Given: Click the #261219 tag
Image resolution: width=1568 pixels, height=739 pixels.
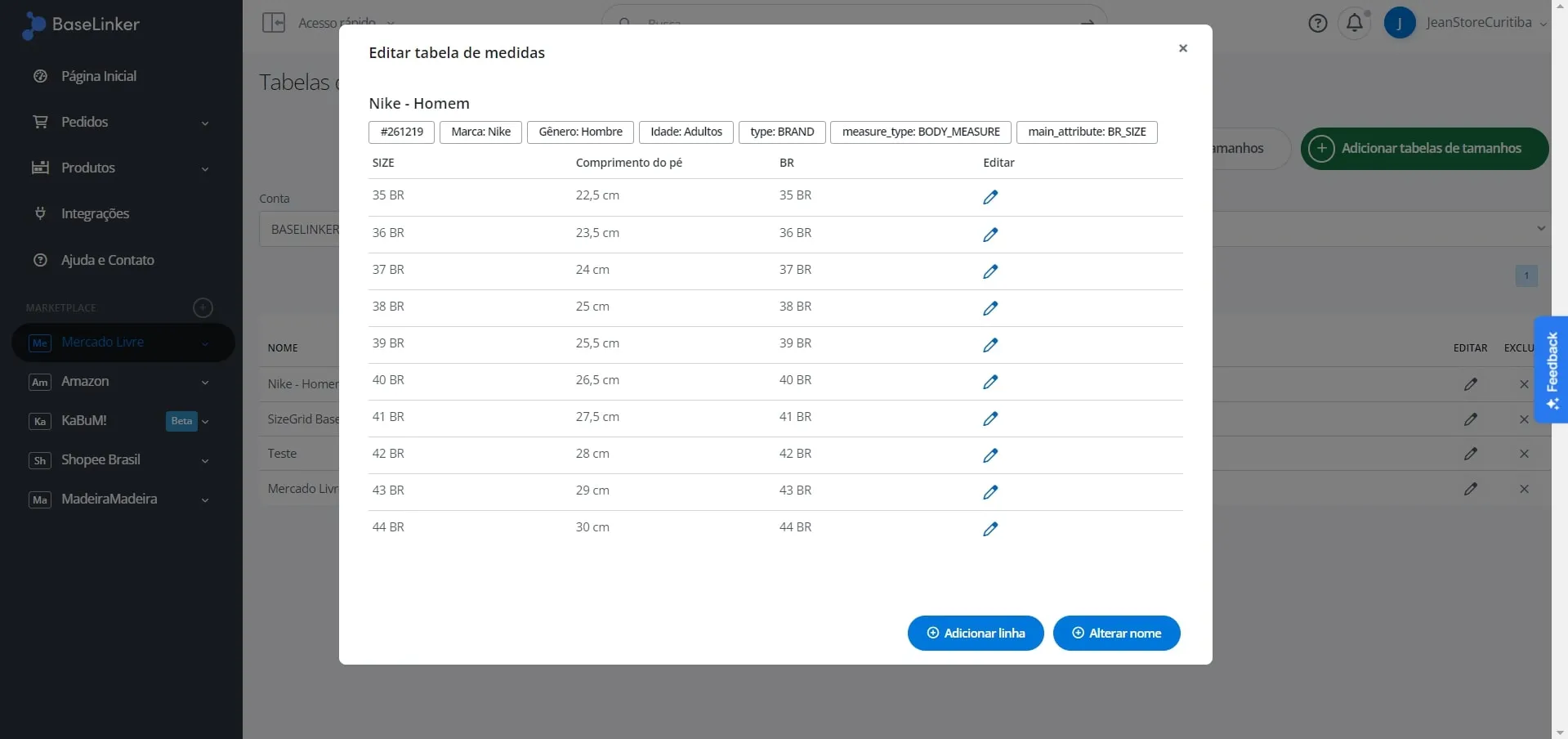Looking at the screenshot, I should pyautogui.click(x=402, y=132).
